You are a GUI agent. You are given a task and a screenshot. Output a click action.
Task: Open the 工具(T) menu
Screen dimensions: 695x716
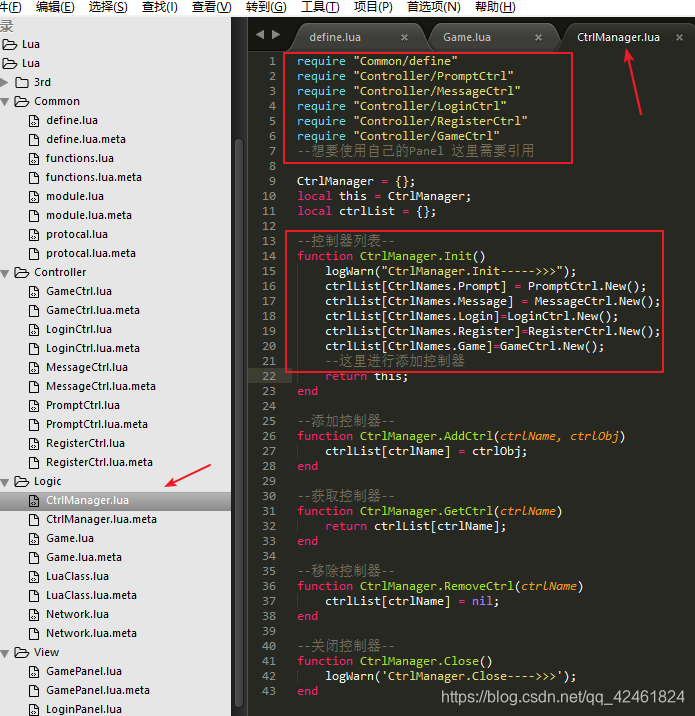320,7
